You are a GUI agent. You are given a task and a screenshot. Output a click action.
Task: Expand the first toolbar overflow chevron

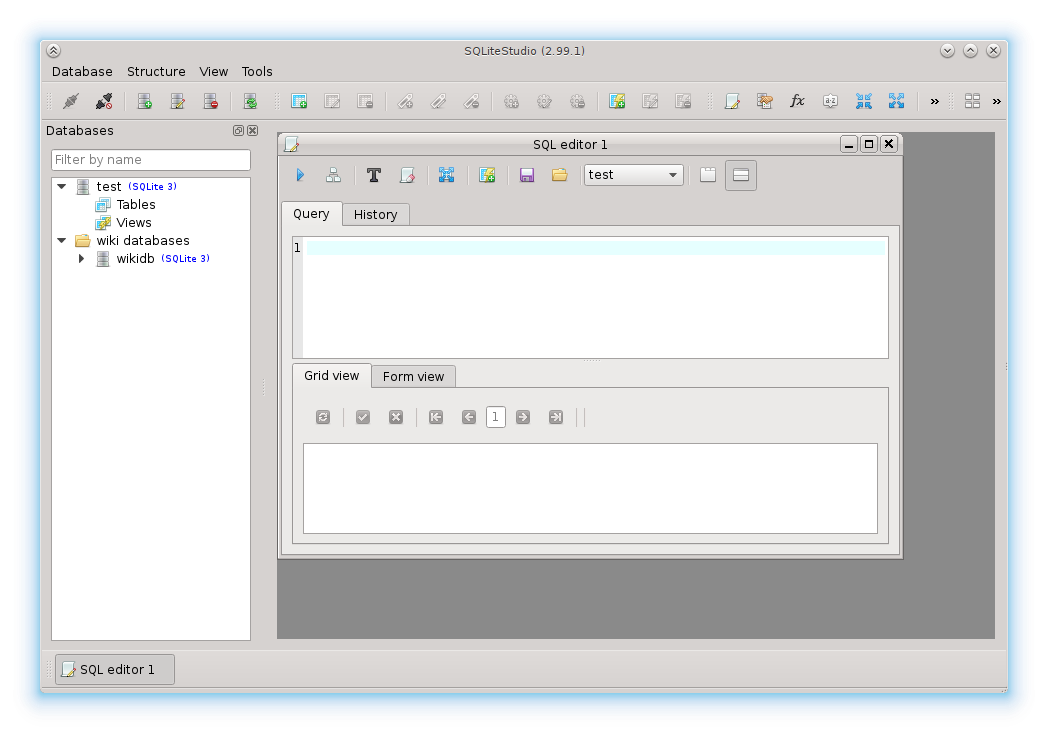[x=934, y=102]
